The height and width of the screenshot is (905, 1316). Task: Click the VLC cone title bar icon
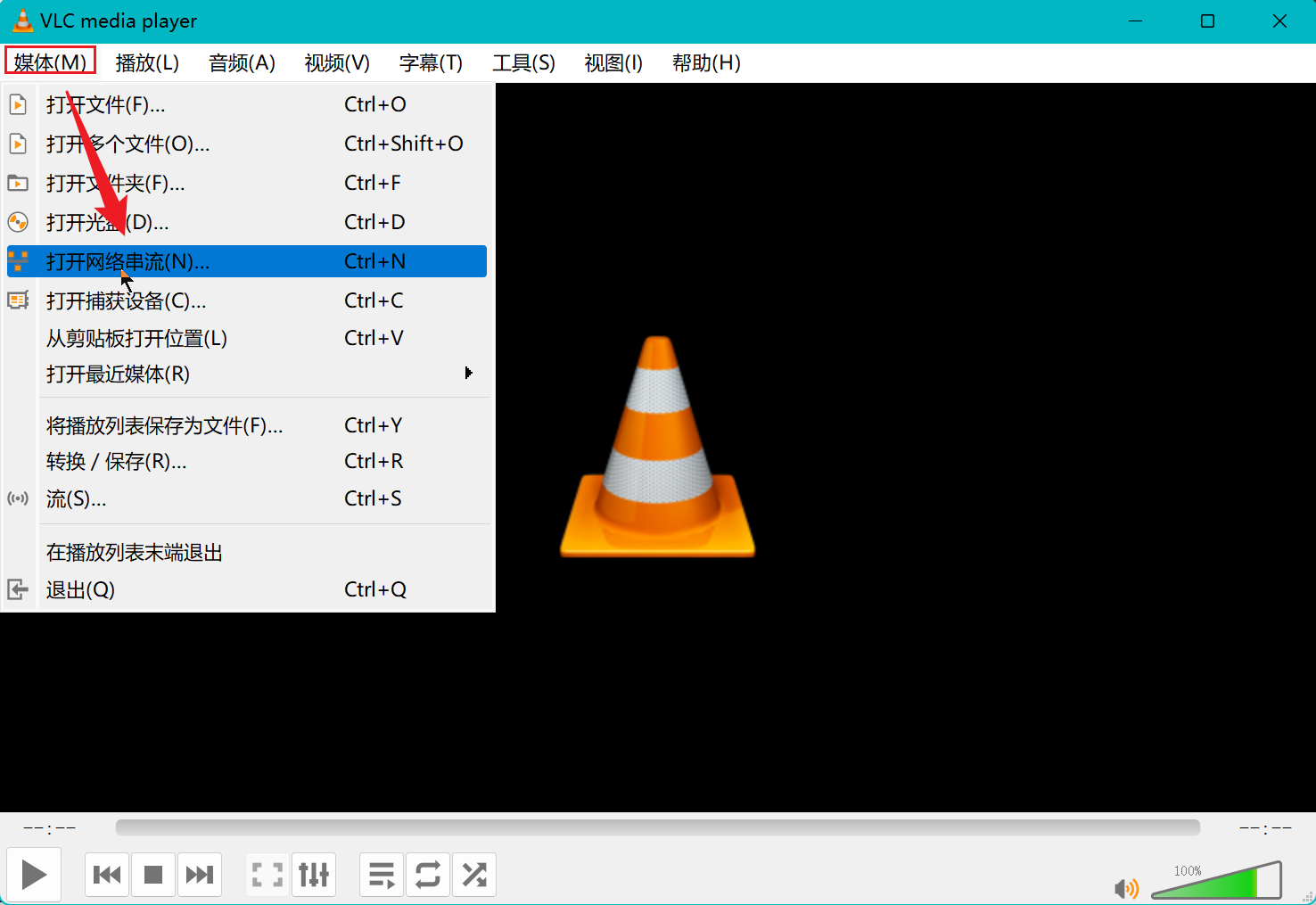click(23, 21)
